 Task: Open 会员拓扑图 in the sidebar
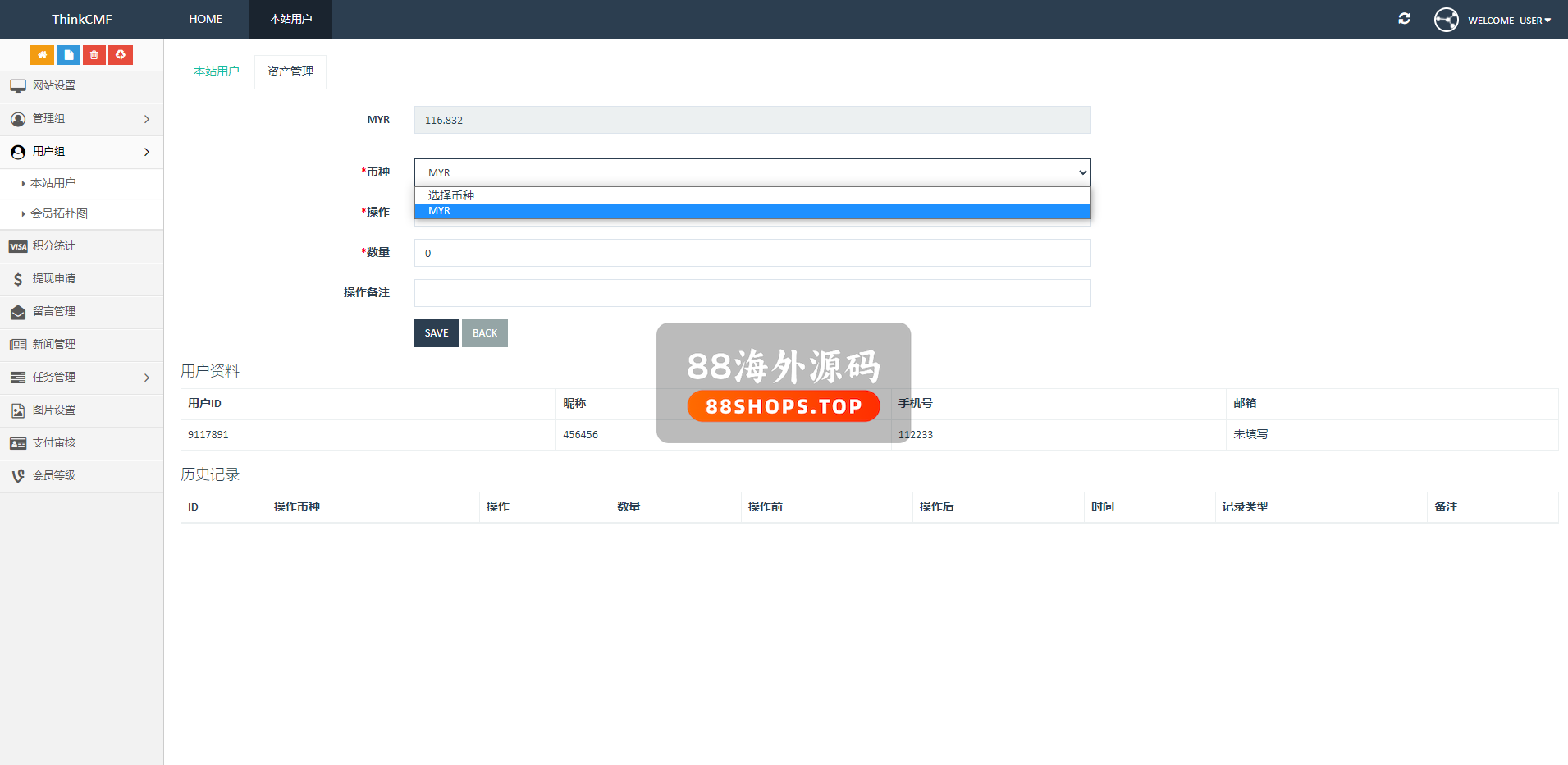click(x=59, y=214)
